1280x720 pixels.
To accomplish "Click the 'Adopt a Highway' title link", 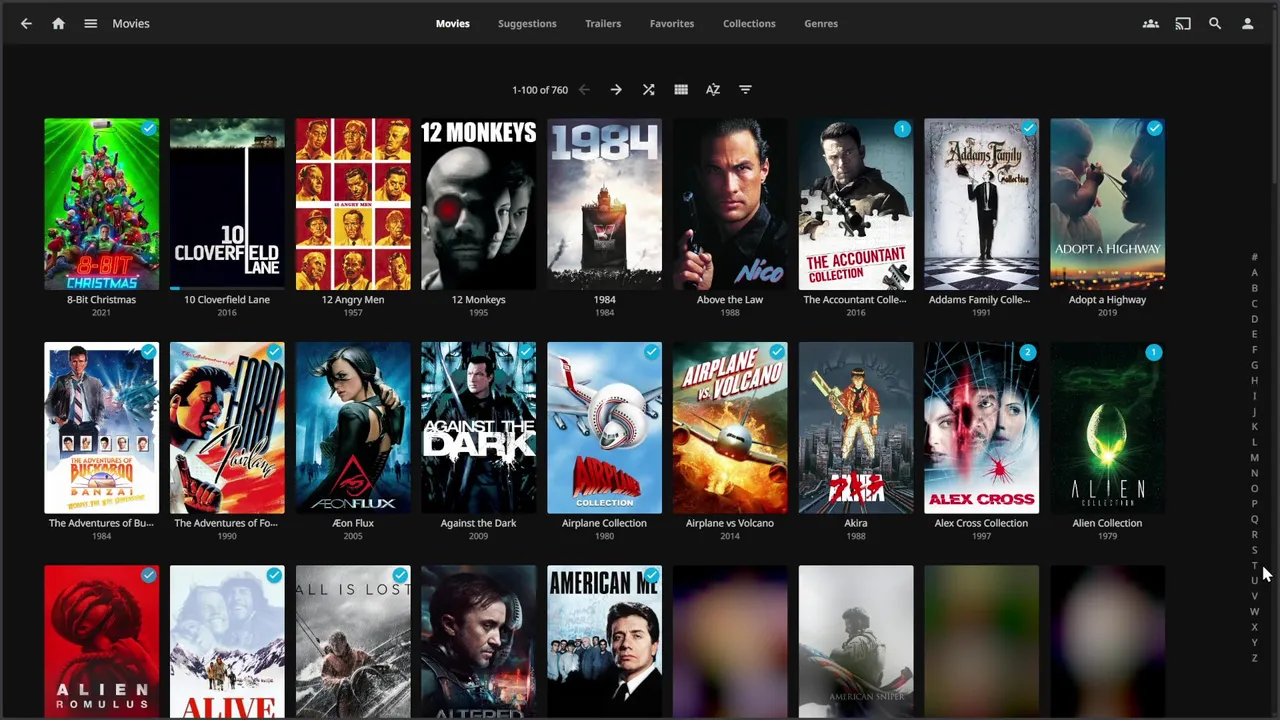I will point(1107,299).
